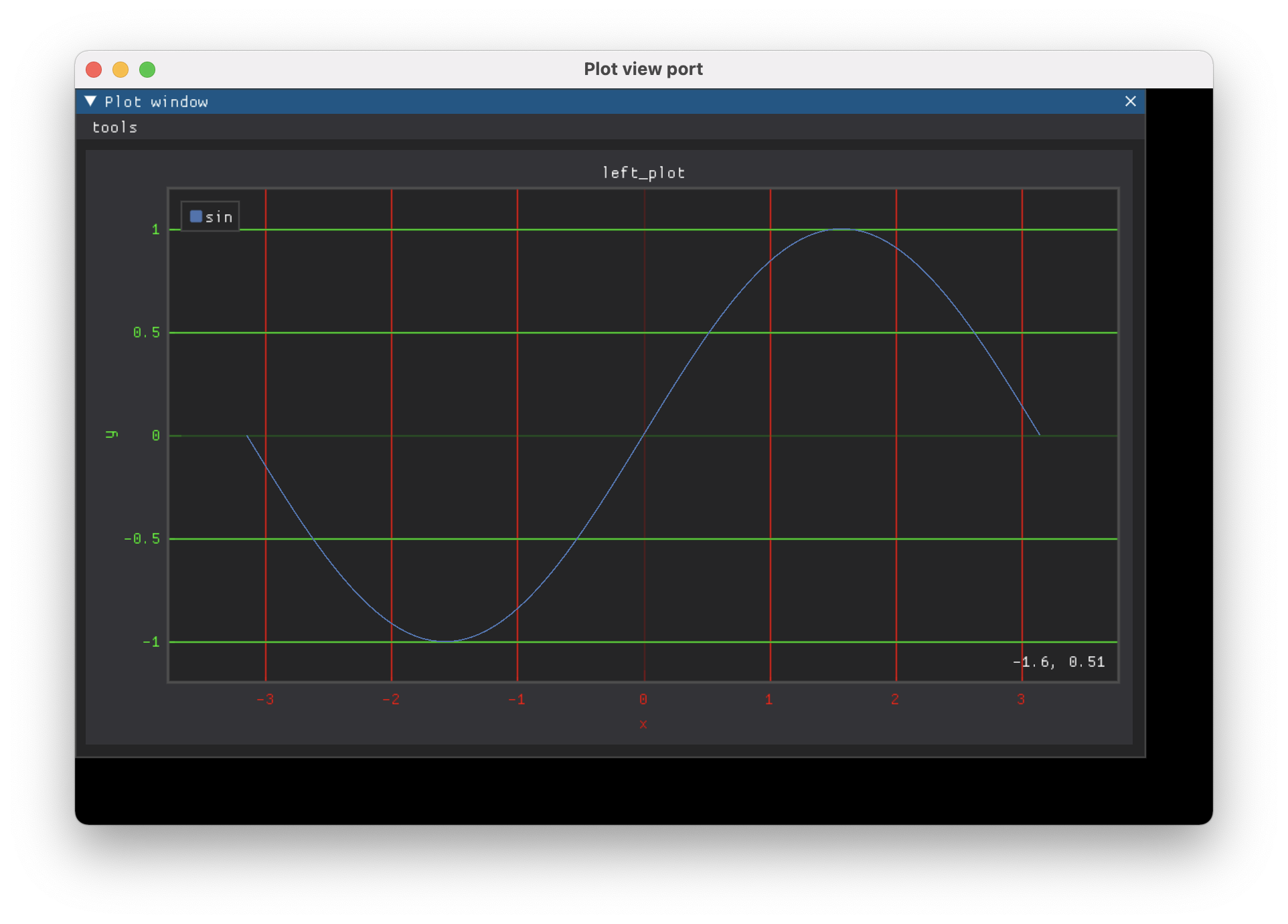Click the mouse coordinate readout text

[1058, 662]
